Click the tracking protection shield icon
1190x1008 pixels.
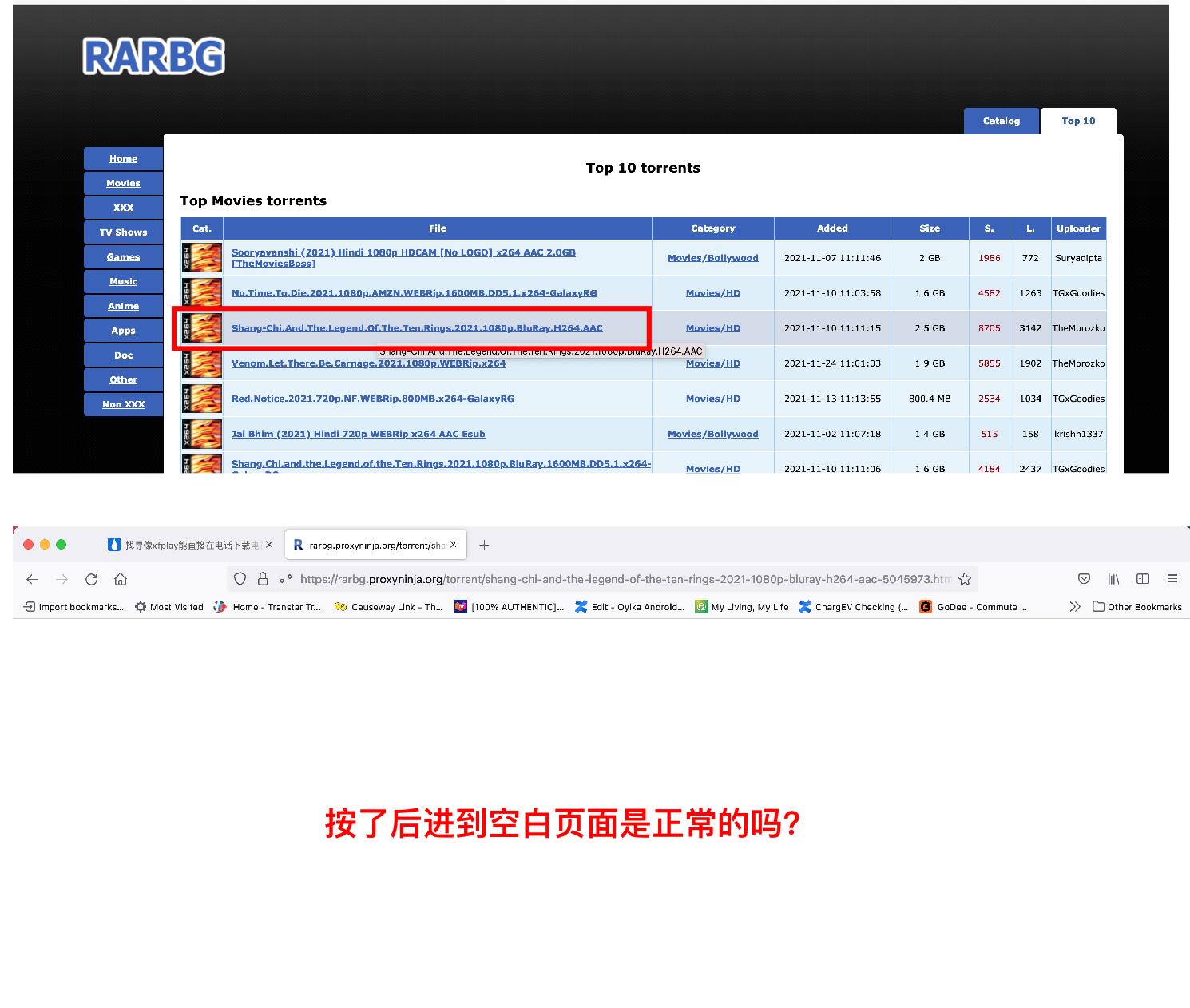click(240, 579)
